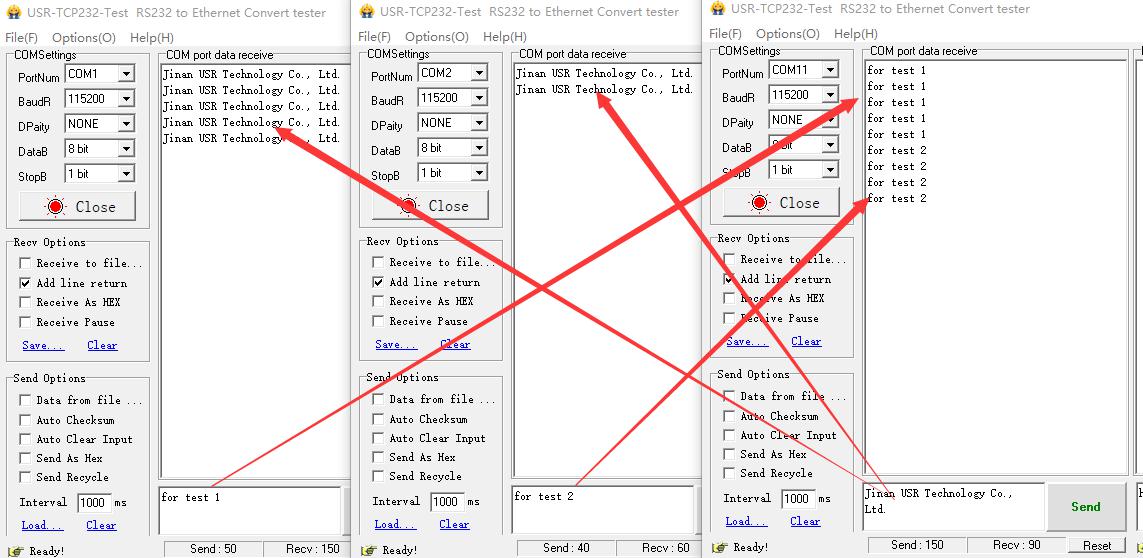1143x558 pixels.
Task: Close the COM1 port with the Close button
Action: [x=77, y=206]
